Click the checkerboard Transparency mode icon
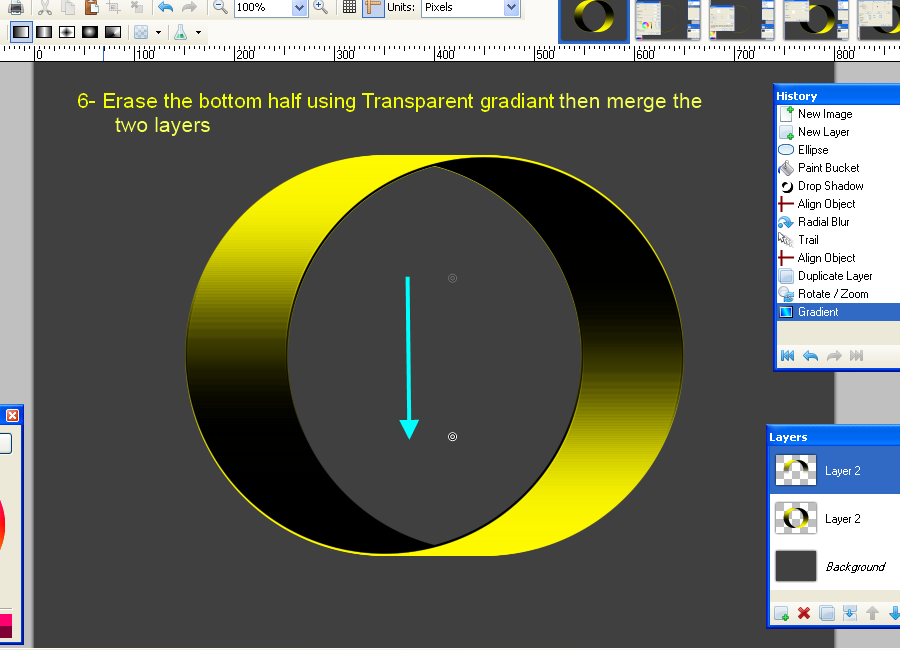Screen dimensions: 900x650 click(141, 32)
